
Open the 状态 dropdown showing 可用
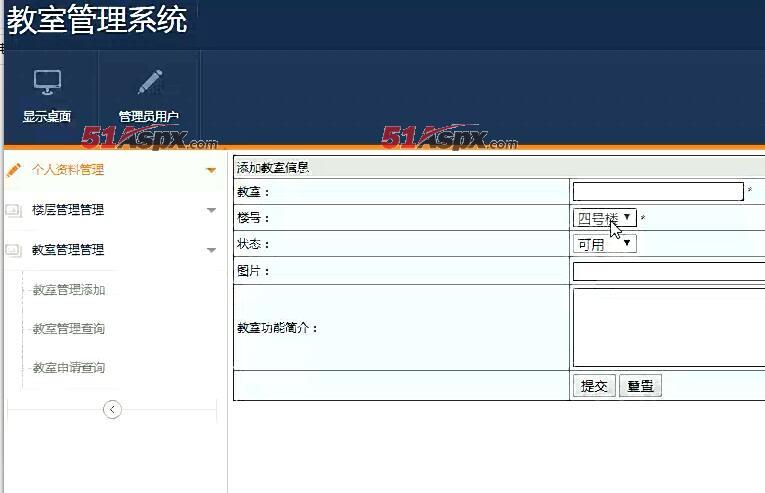point(604,244)
